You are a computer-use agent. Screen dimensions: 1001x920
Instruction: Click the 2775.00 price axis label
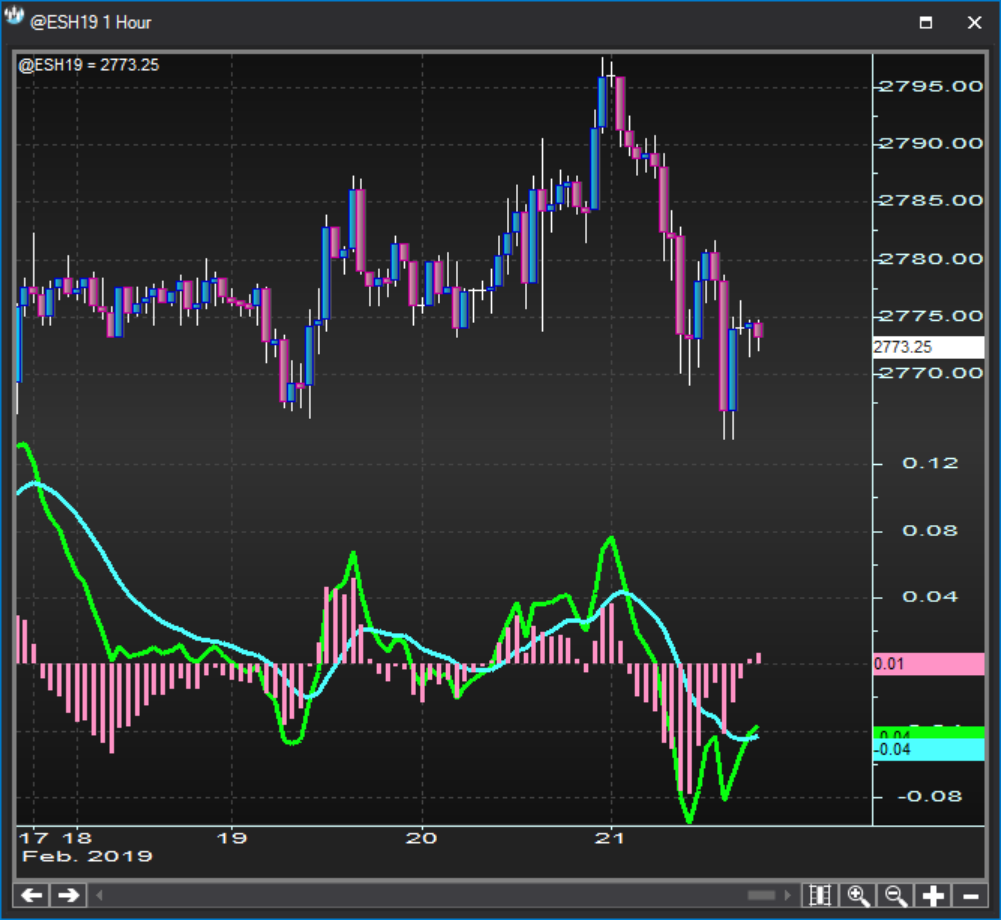(931, 316)
